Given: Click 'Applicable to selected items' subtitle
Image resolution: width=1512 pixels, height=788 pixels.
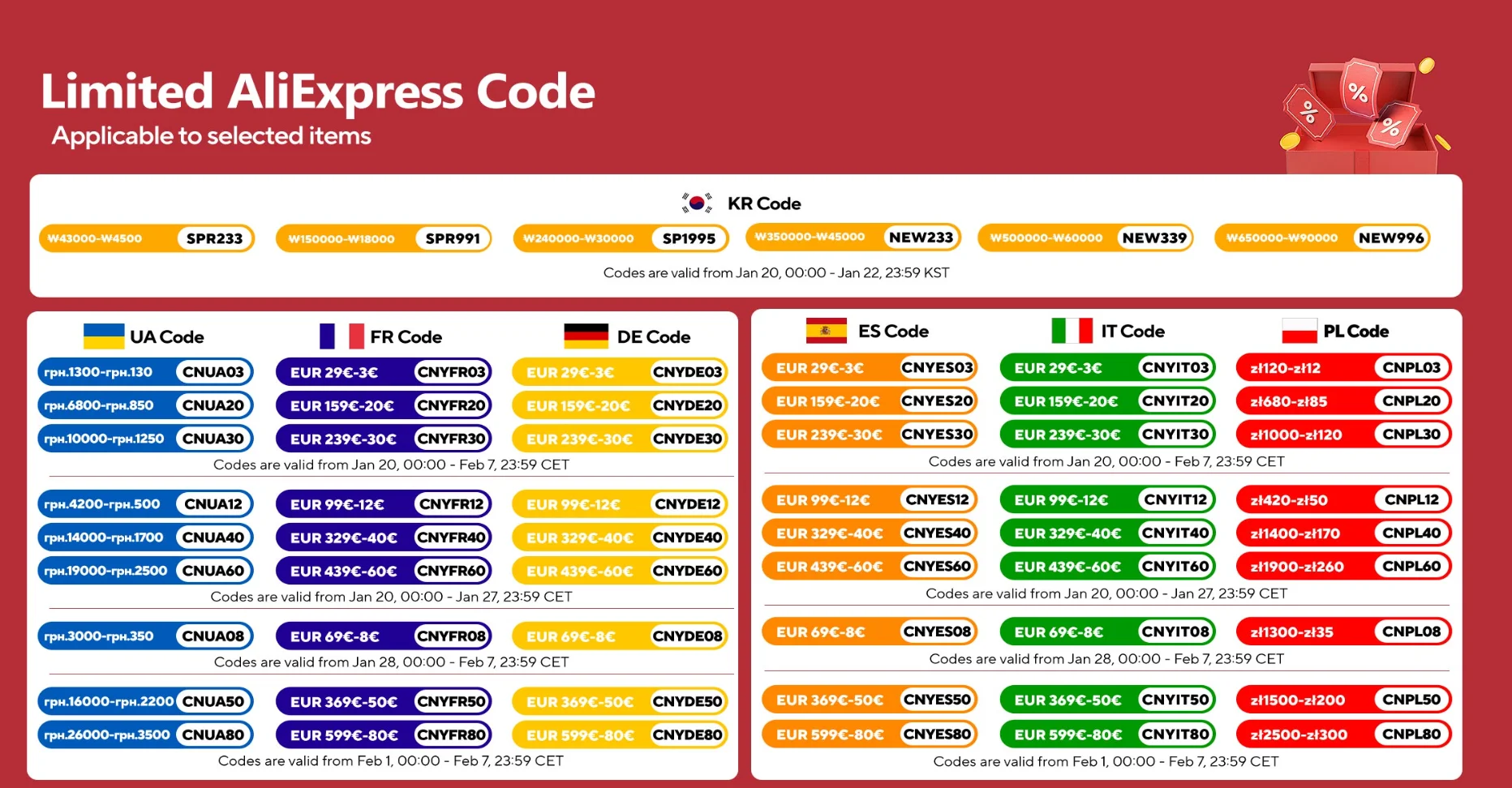Looking at the screenshot, I should 212,135.
